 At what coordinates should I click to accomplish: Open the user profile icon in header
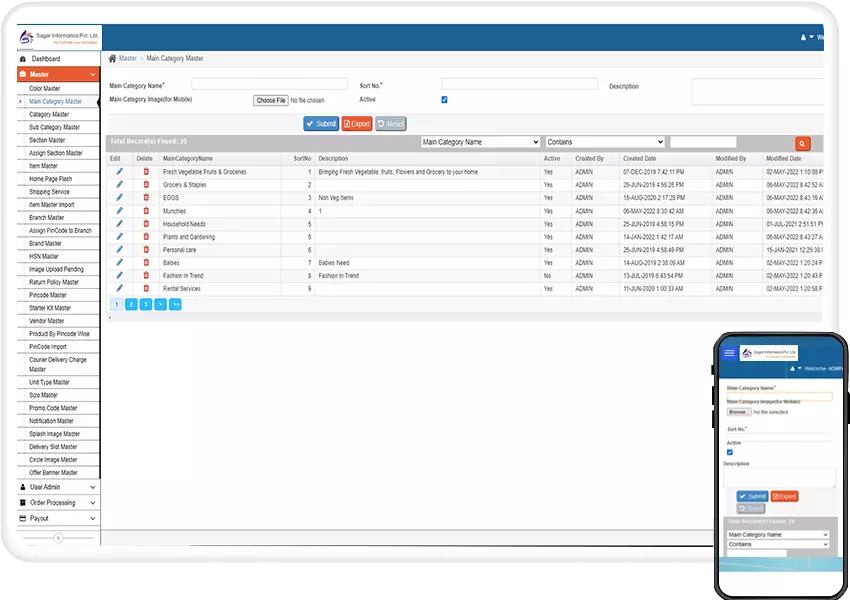coord(803,37)
